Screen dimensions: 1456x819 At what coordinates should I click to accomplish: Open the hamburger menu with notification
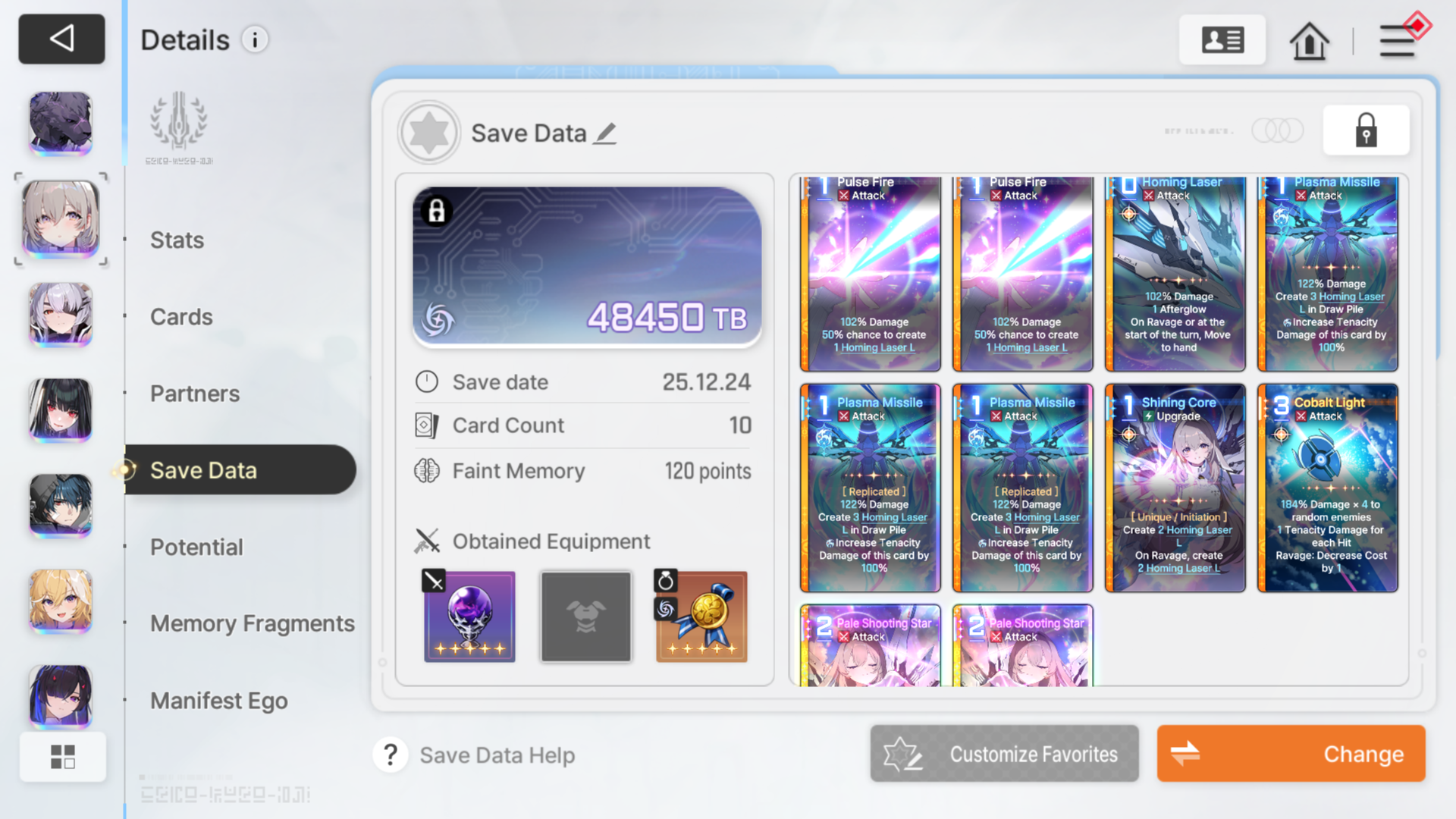pos(1399,38)
